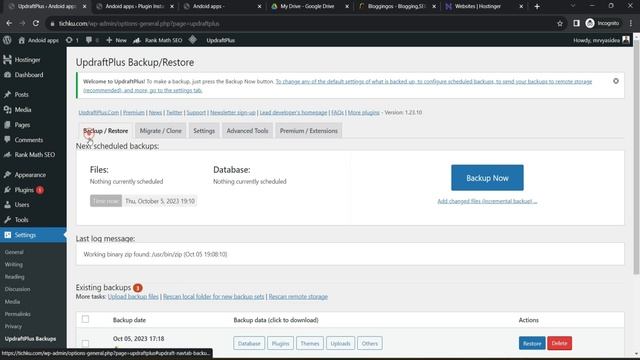Open Reading settings submenu
Screen dimensions: 640x360
(15, 277)
